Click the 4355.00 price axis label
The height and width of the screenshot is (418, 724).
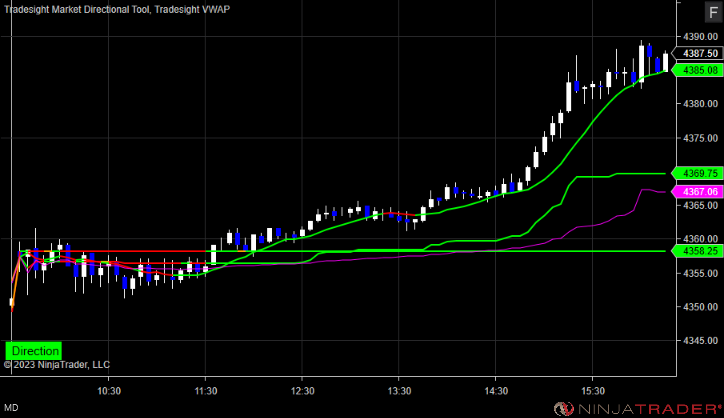(700, 273)
